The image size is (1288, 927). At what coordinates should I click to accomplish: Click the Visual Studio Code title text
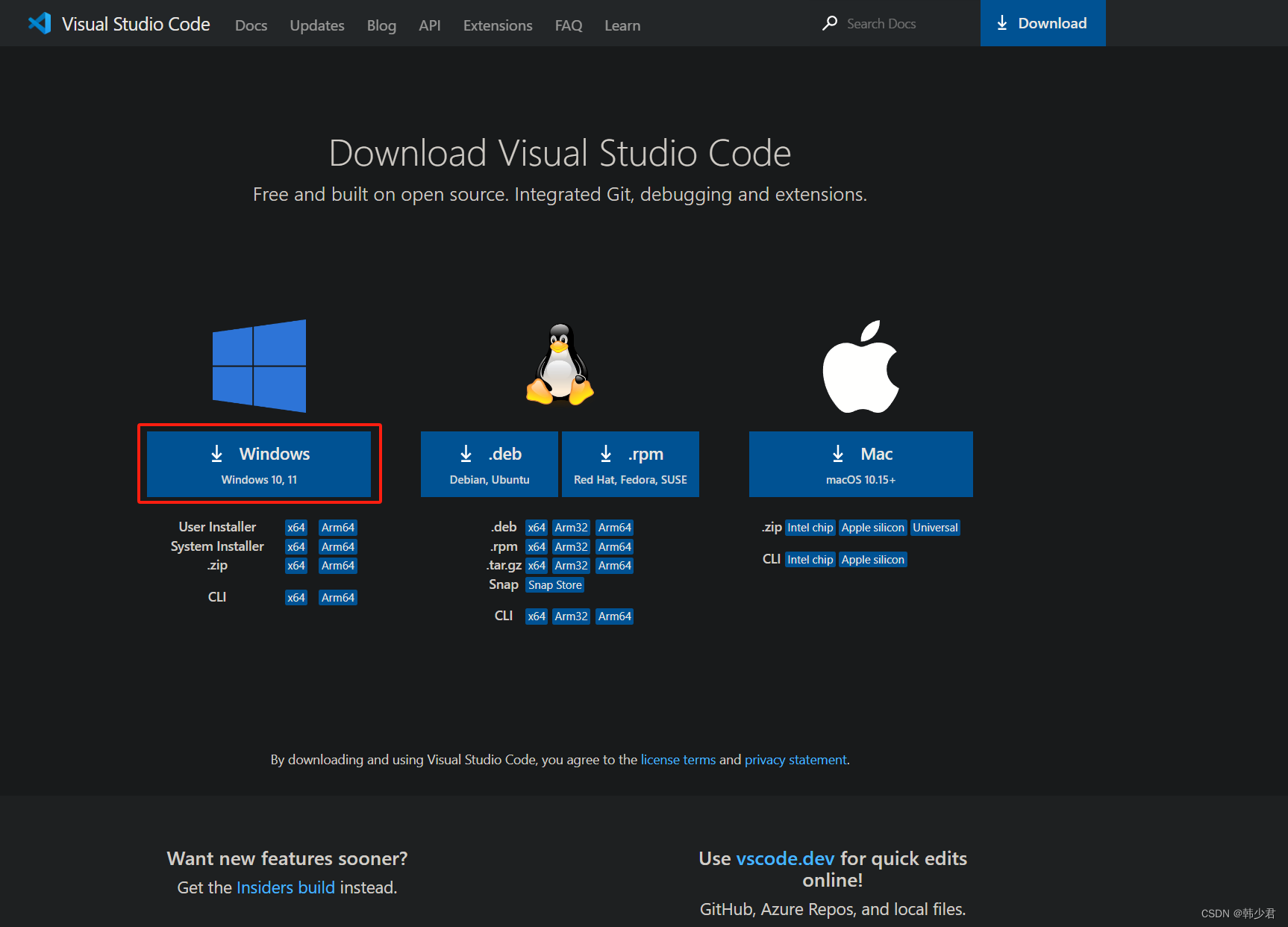(x=136, y=25)
